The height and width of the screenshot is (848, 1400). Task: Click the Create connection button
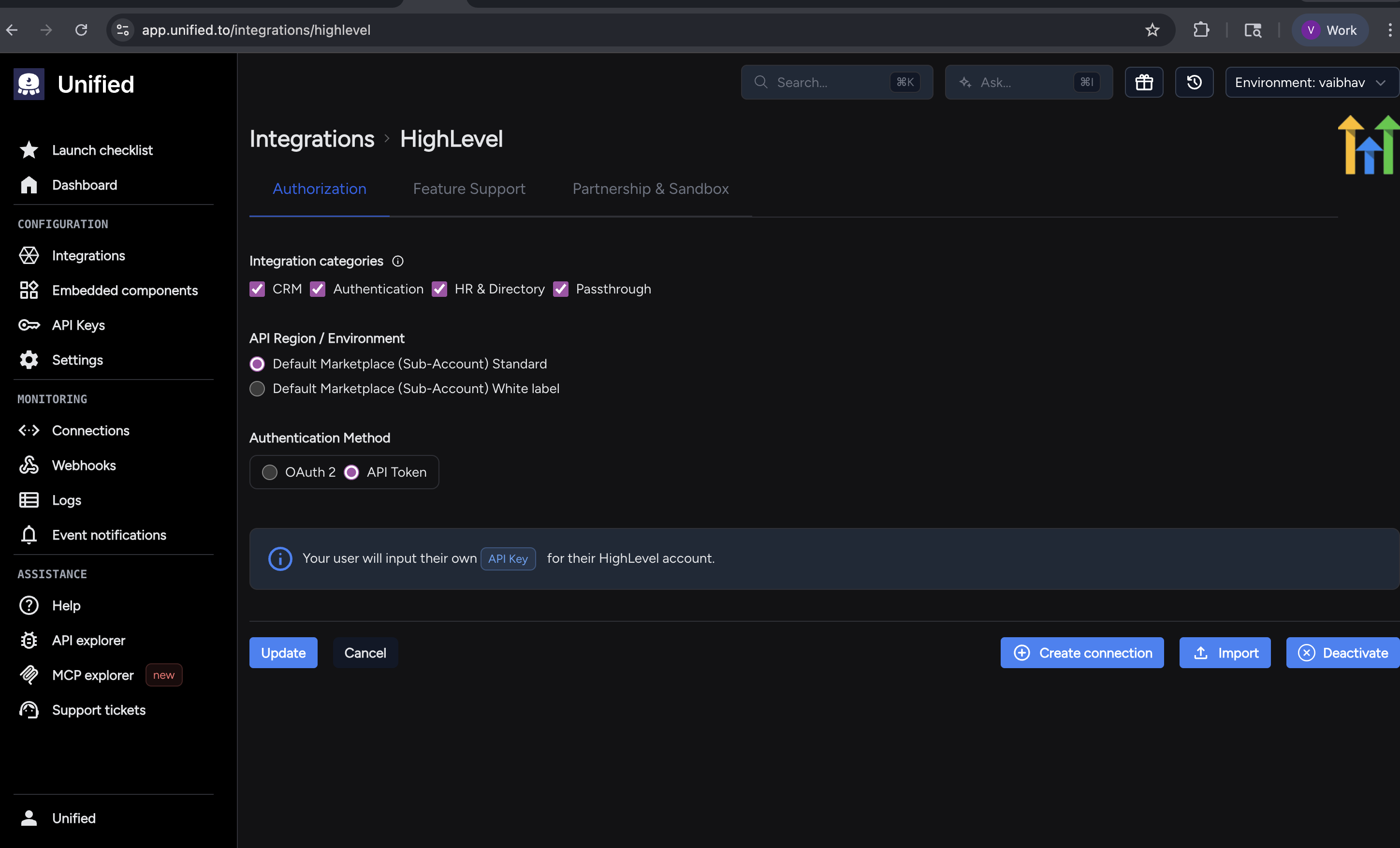pyautogui.click(x=1082, y=653)
